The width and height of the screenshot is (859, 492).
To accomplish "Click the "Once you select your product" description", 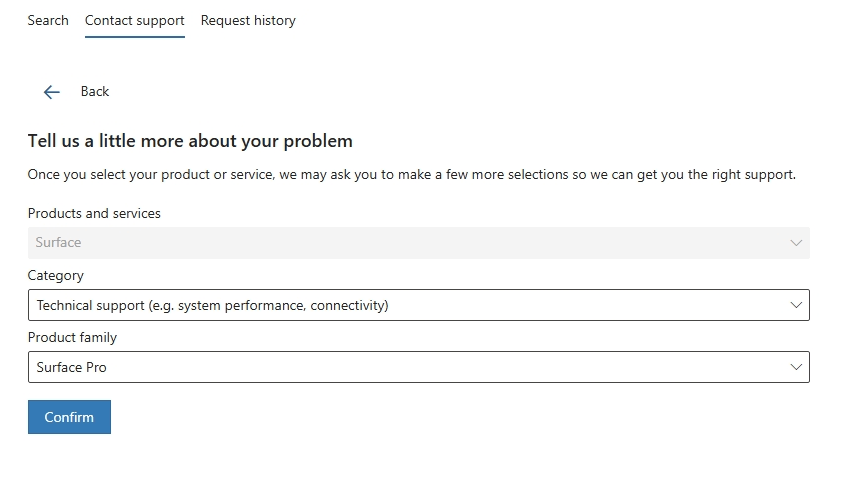I will pos(411,174).
